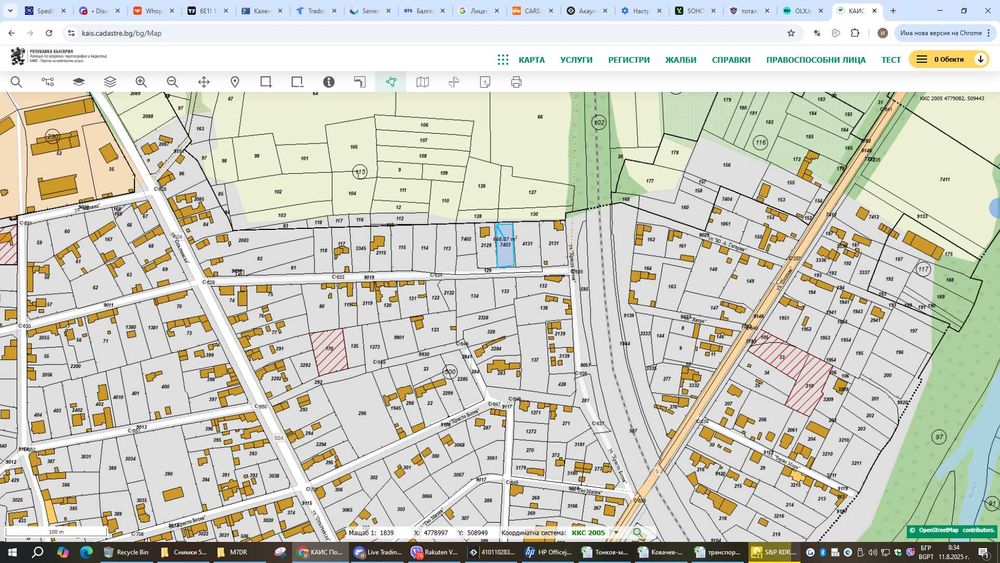Screen dimensions: 1000x563
Task: Expand the КИС 2005 coordinate system dropdown
Action: 616,533
